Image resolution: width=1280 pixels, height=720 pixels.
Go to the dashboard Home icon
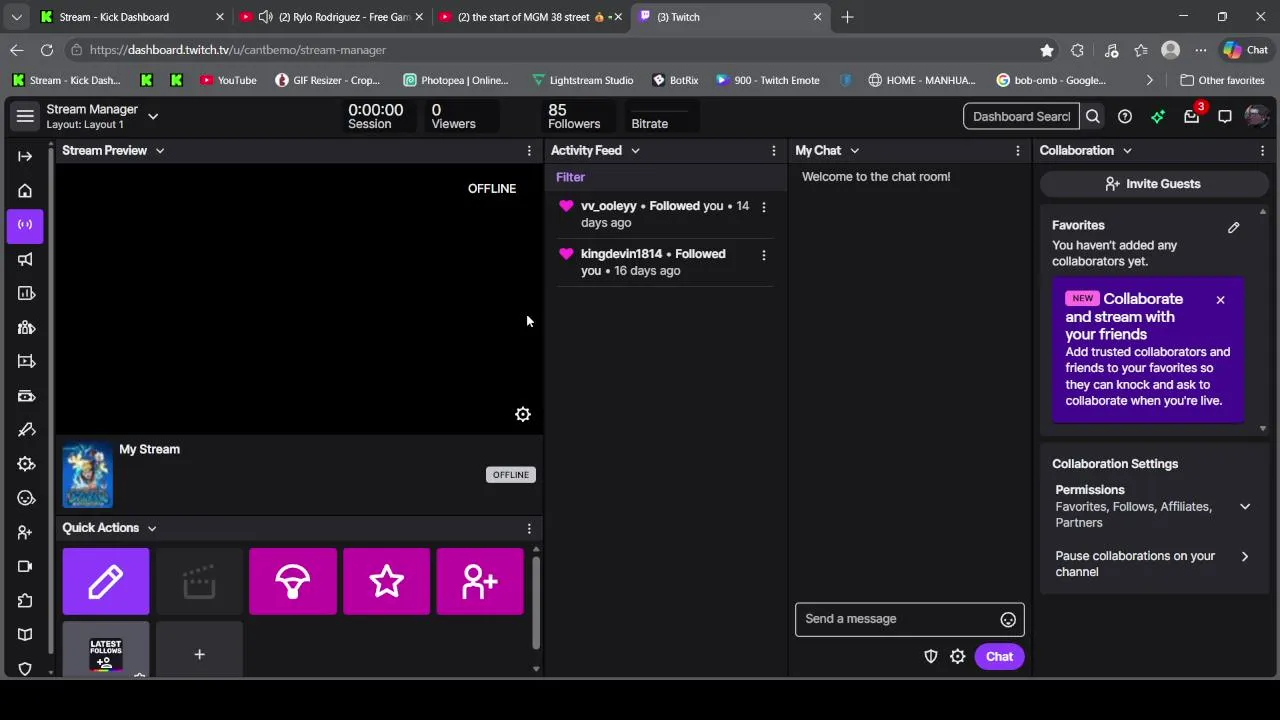tap(25, 190)
